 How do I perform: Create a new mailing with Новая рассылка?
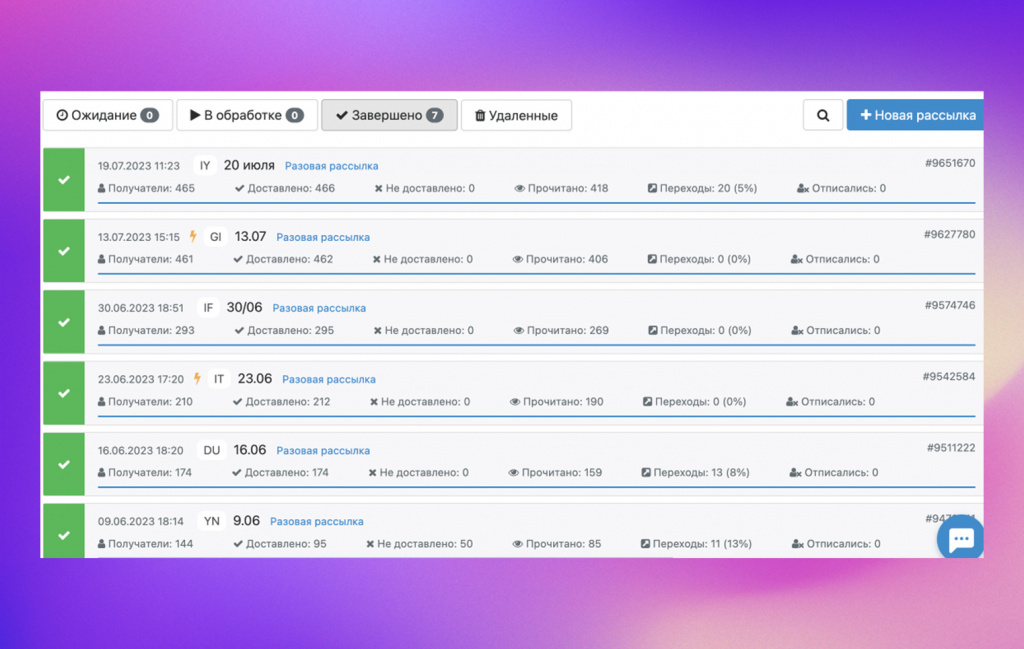[916, 116]
